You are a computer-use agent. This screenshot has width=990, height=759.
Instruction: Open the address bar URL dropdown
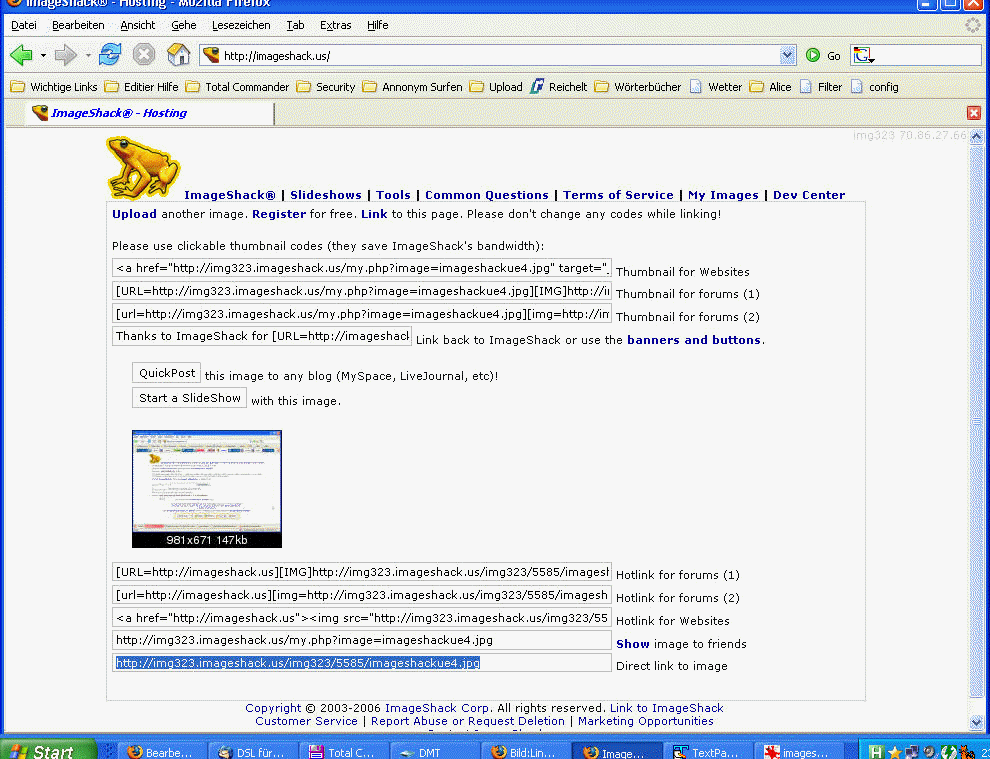click(x=787, y=56)
